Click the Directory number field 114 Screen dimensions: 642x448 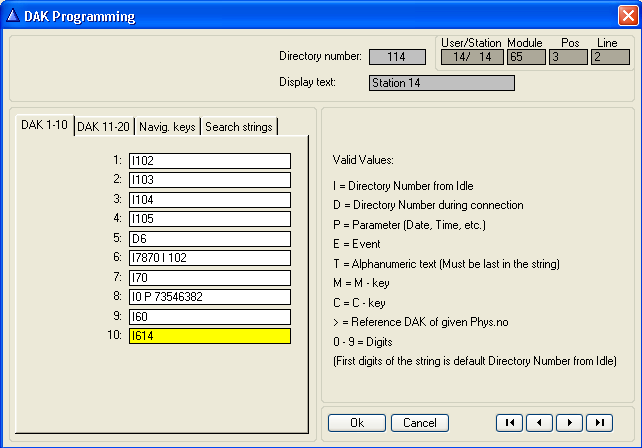[x=397, y=57]
